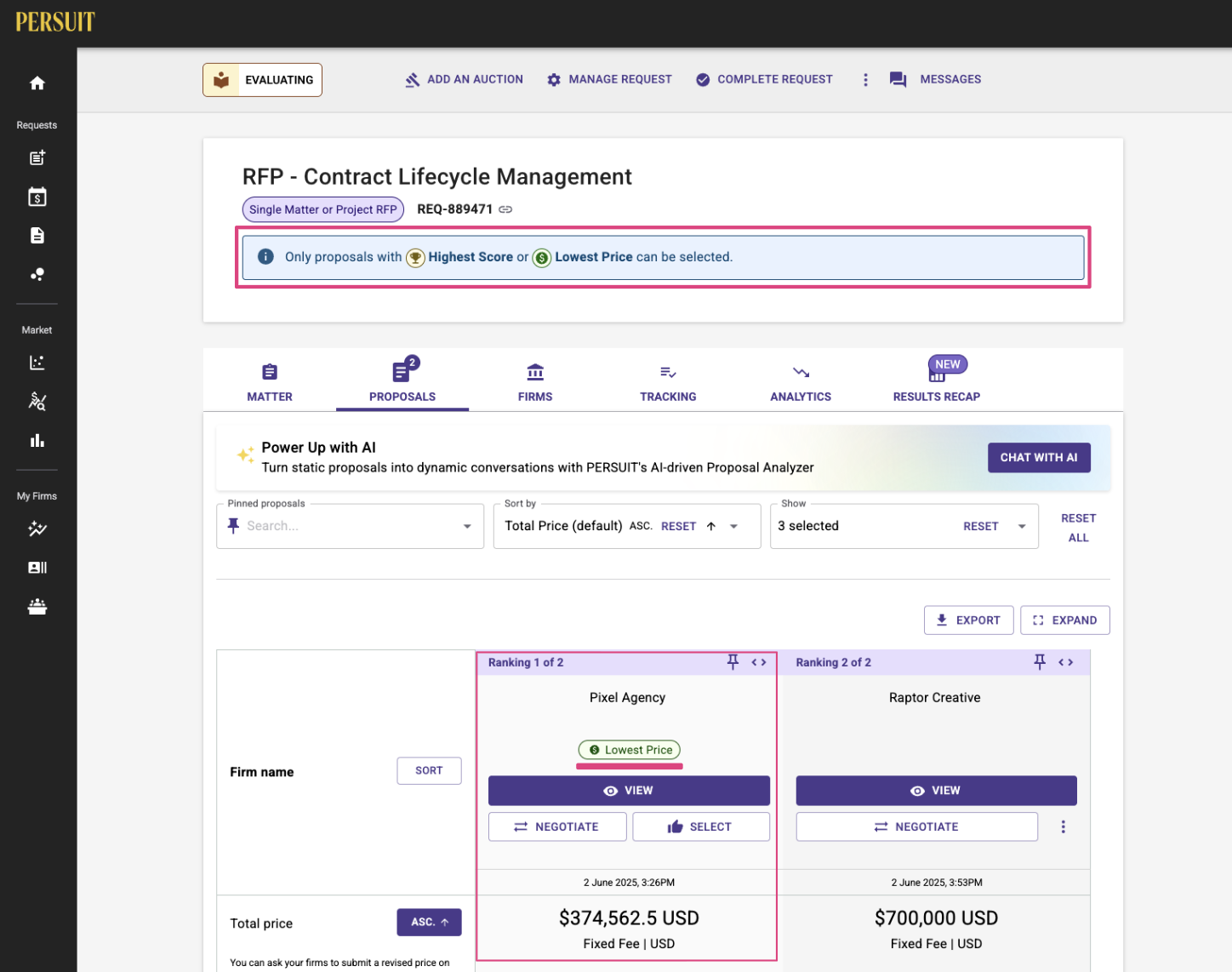Viewport: 1232px width, 972px height.
Task: Click the move arrows on Ranking 2 of 2
Action: click(x=1065, y=662)
